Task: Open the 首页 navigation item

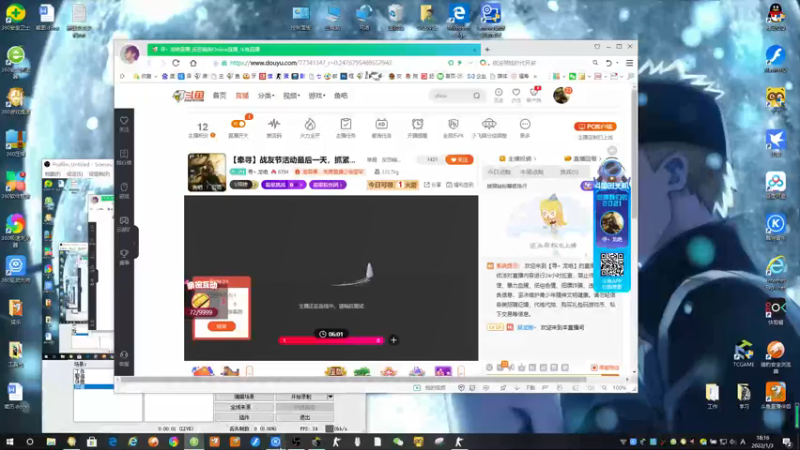Action: coord(219,95)
